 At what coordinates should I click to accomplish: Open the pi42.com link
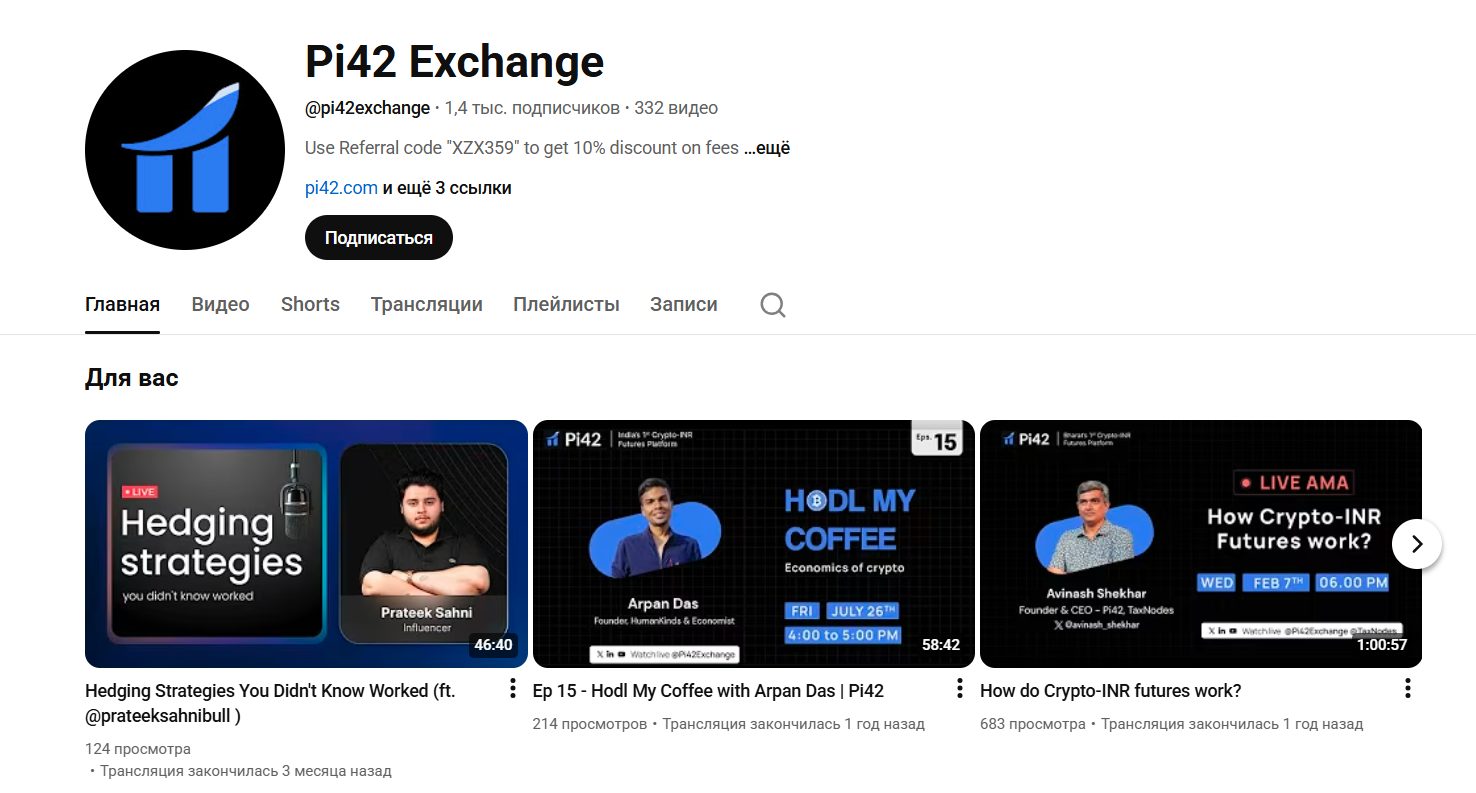point(341,188)
